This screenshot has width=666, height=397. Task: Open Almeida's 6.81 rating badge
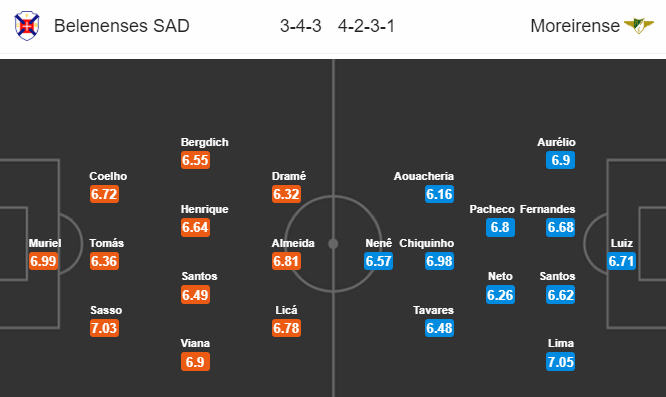(286, 261)
